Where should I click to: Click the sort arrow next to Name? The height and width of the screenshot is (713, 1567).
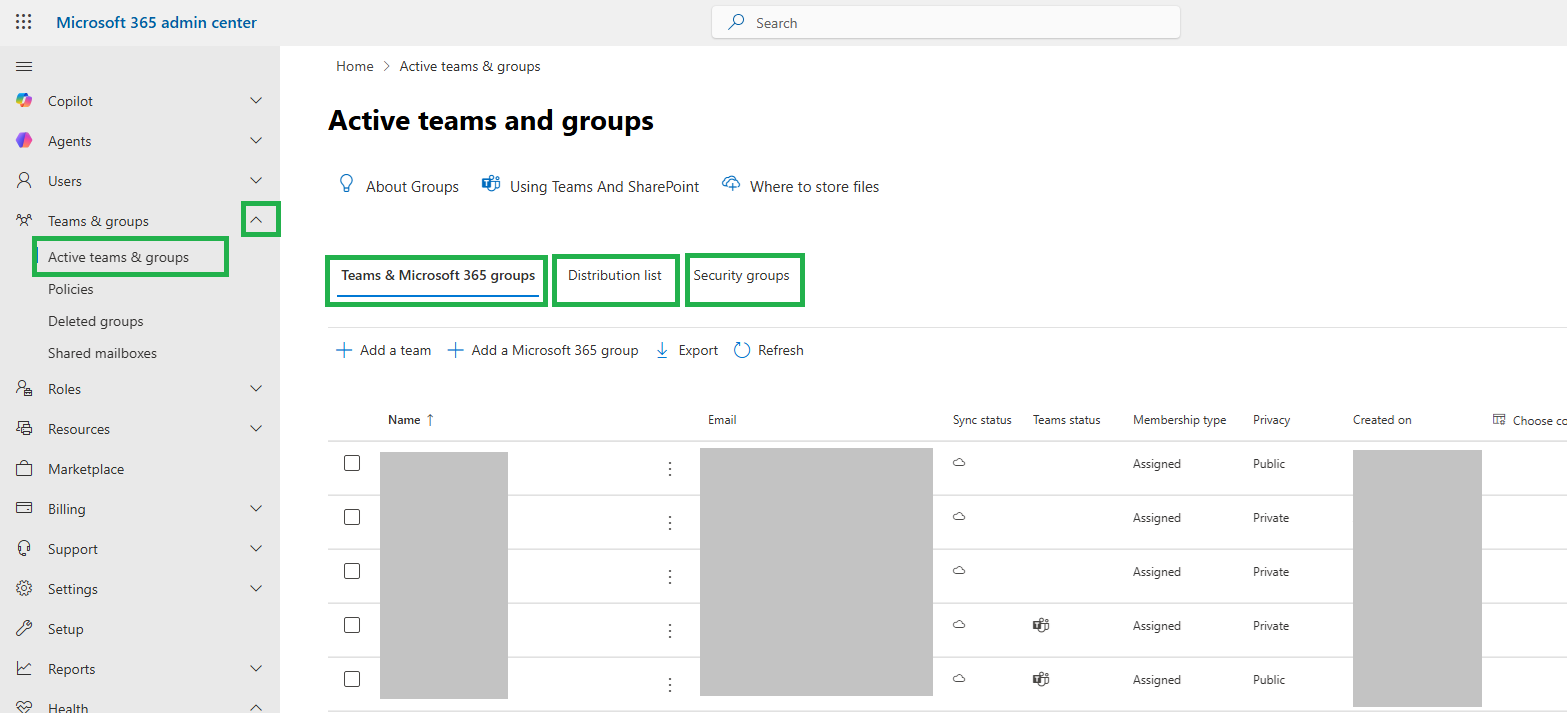pos(430,420)
